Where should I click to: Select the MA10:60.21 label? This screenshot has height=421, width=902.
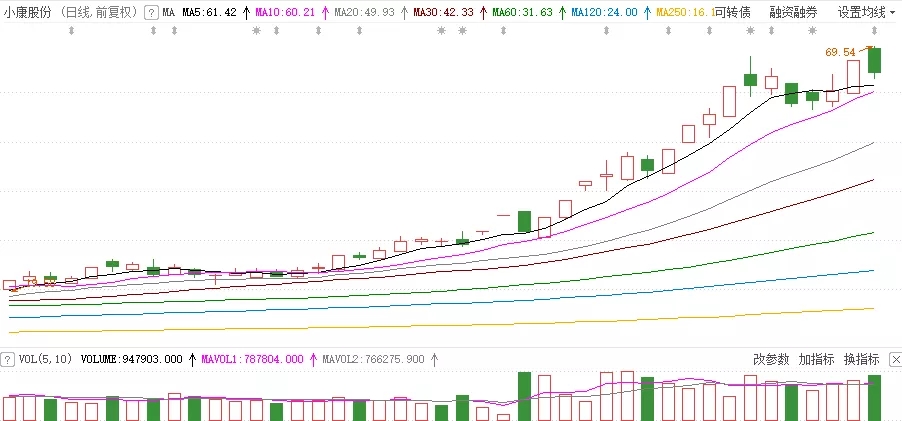point(285,12)
